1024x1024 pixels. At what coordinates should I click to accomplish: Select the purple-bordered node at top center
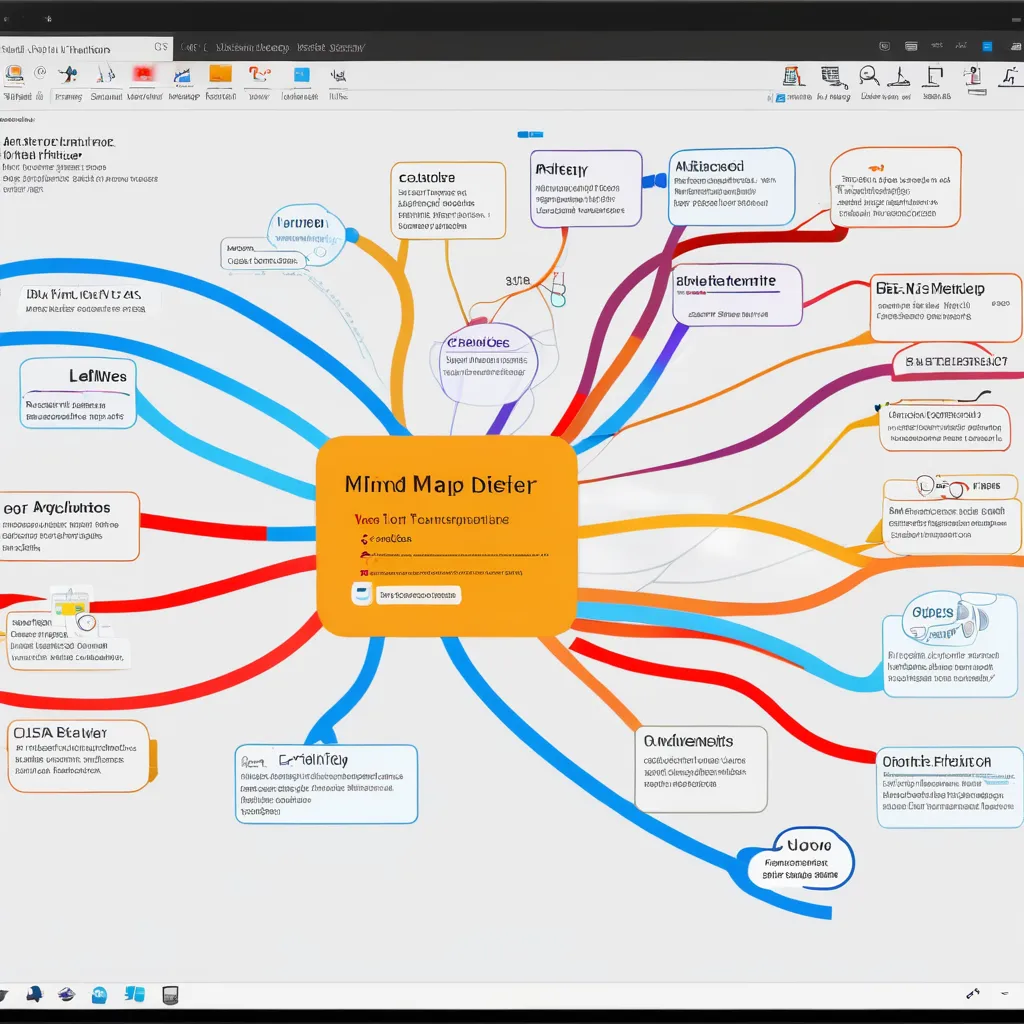point(586,189)
